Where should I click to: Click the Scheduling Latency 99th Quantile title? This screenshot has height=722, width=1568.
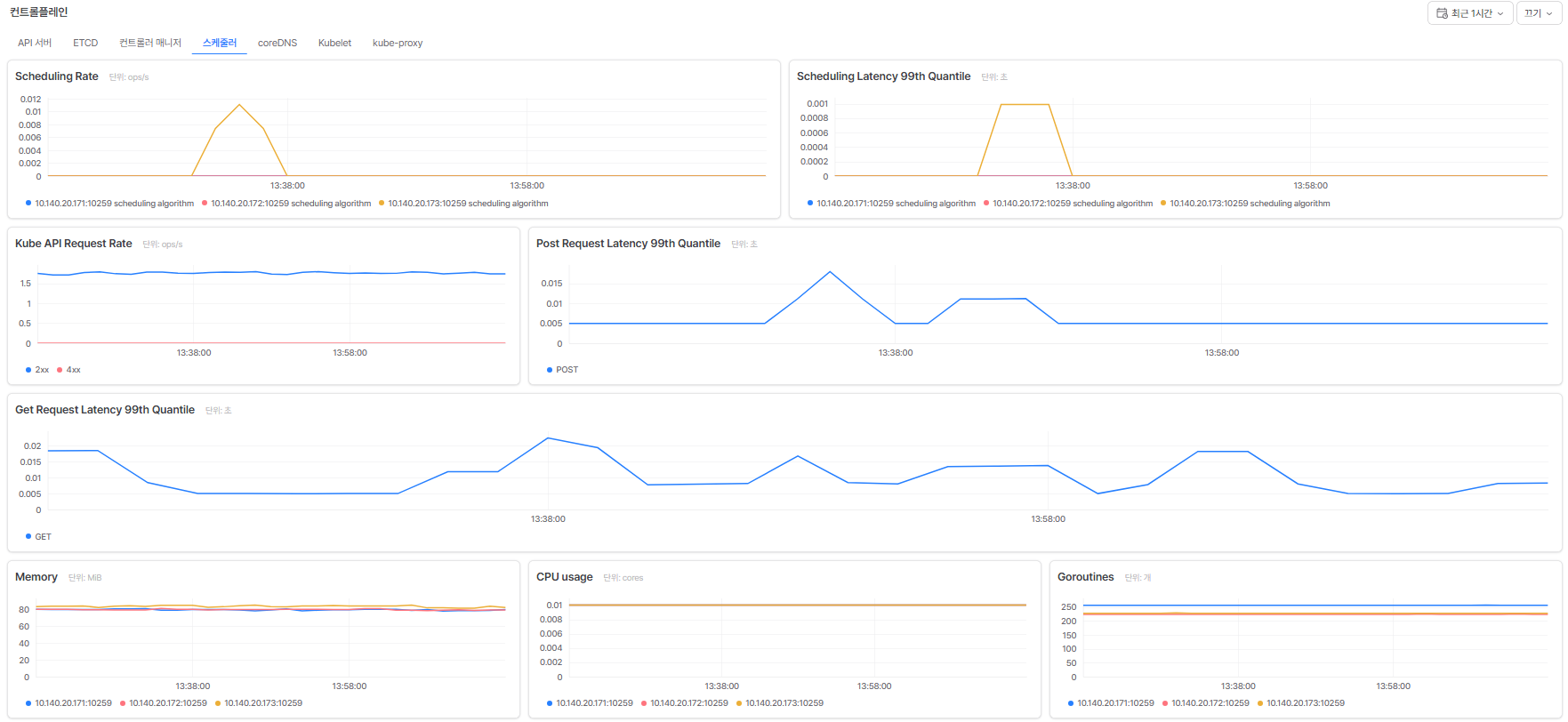point(883,76)
